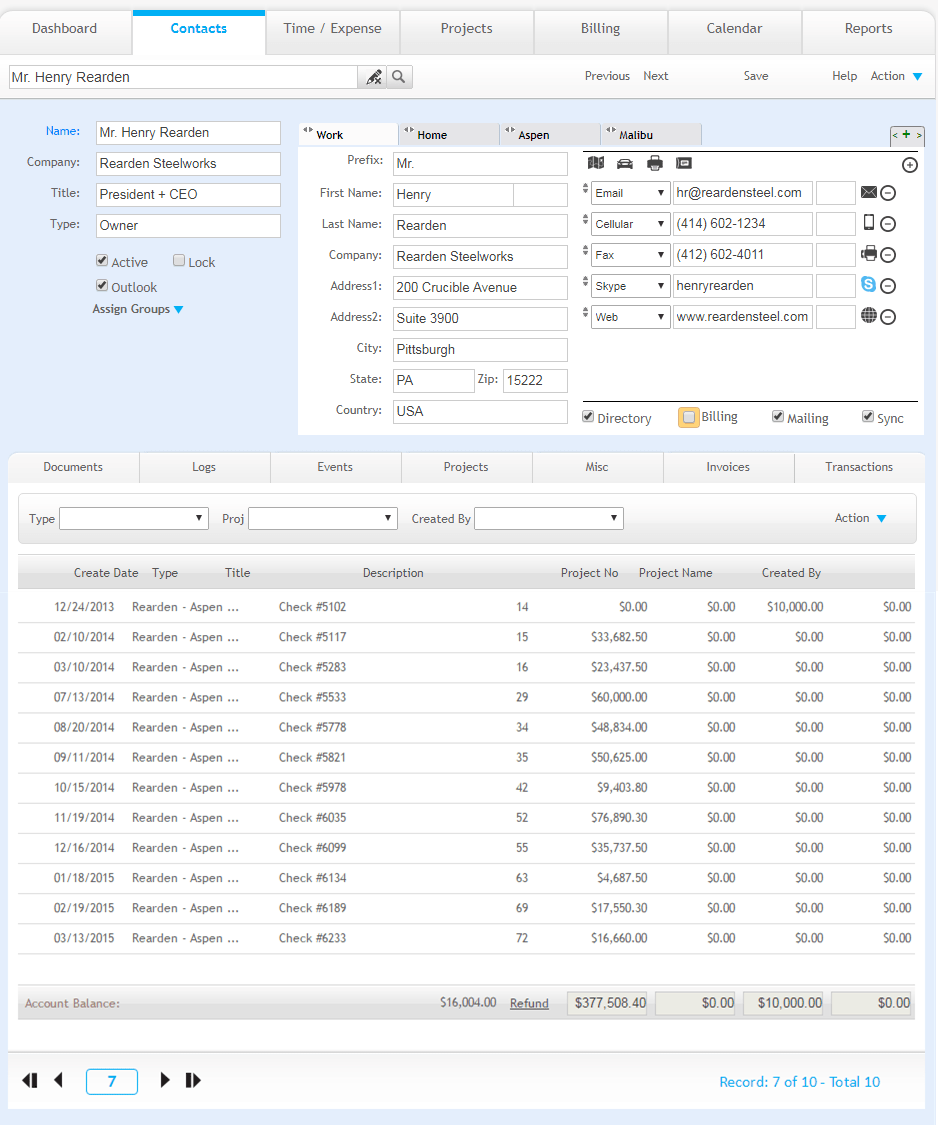Image resolution: width=938 pixels, height=1125 pixels.
Task: Click the blue Name label
Action: pos(63,131)
